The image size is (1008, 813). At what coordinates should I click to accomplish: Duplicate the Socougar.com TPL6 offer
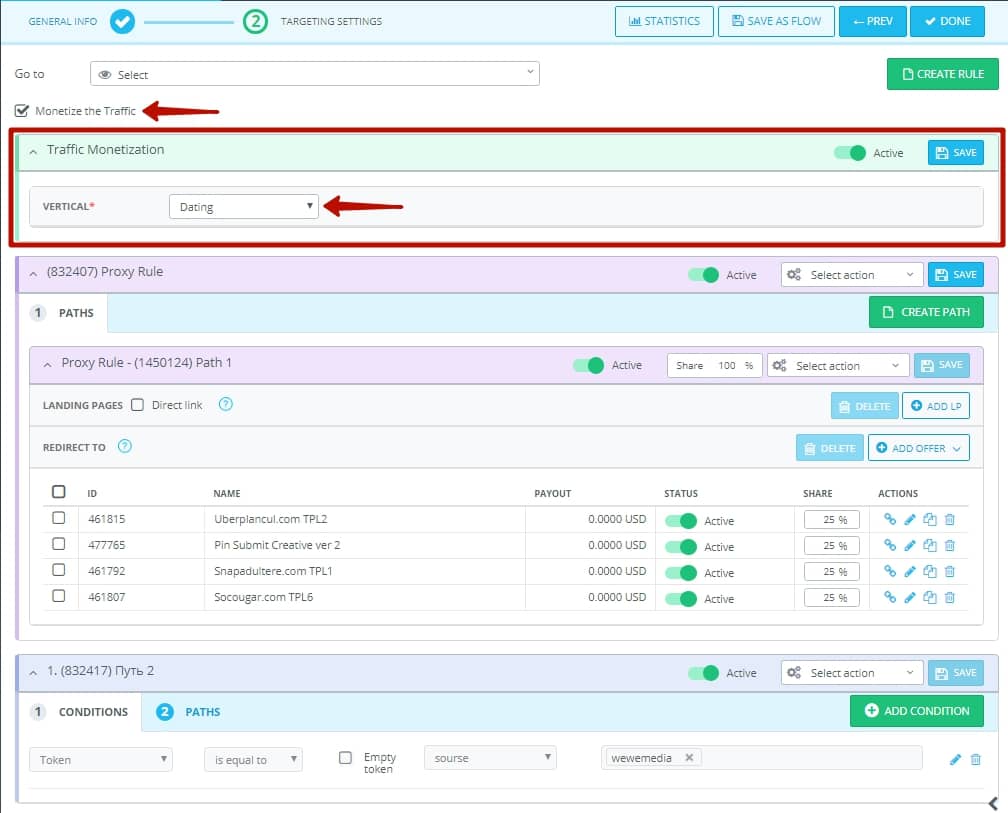coord(930,597)
